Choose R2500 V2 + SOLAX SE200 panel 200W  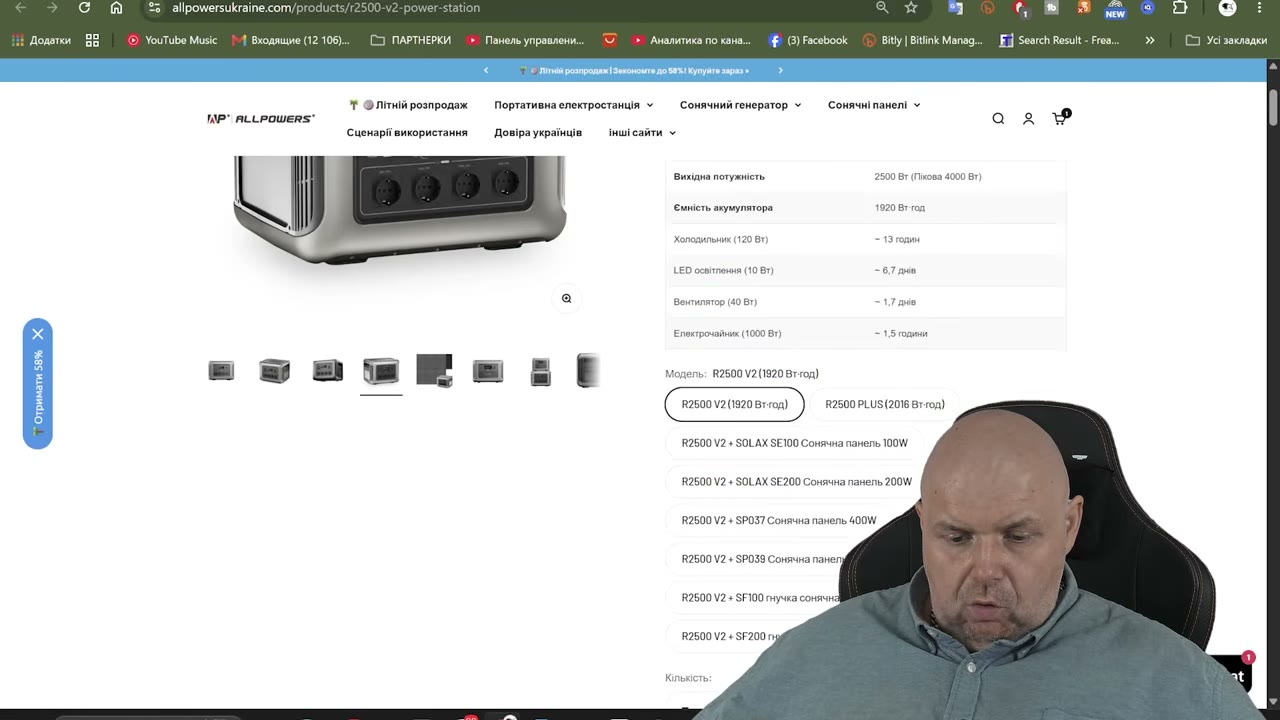pos(797,481)
